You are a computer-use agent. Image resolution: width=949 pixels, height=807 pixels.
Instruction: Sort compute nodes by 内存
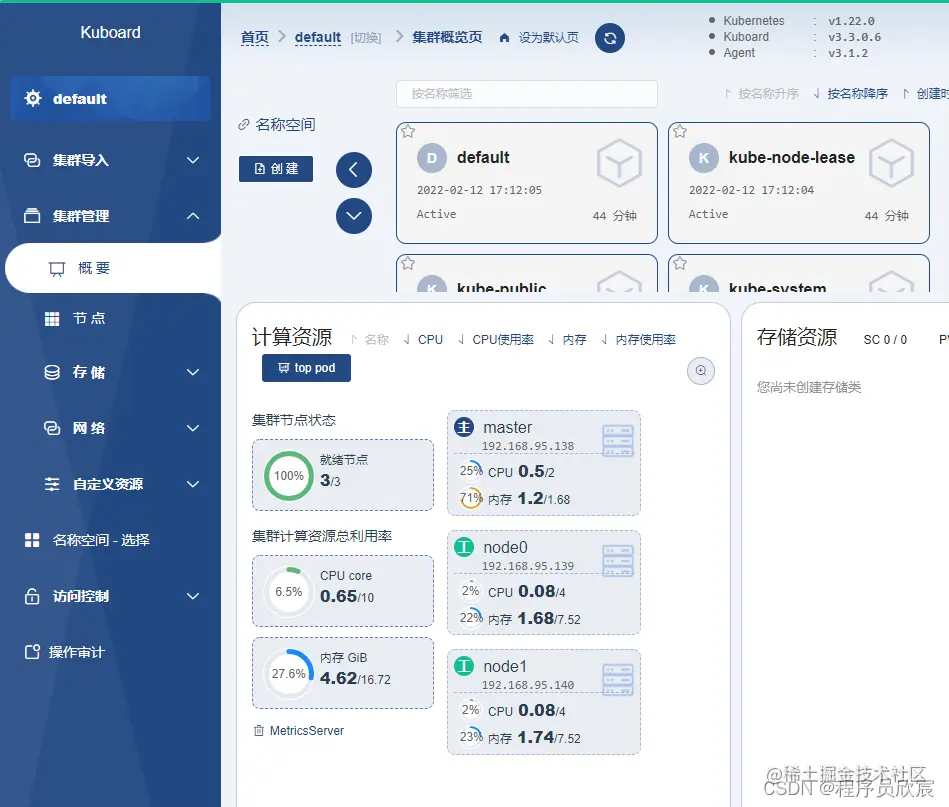coord(568,340)
